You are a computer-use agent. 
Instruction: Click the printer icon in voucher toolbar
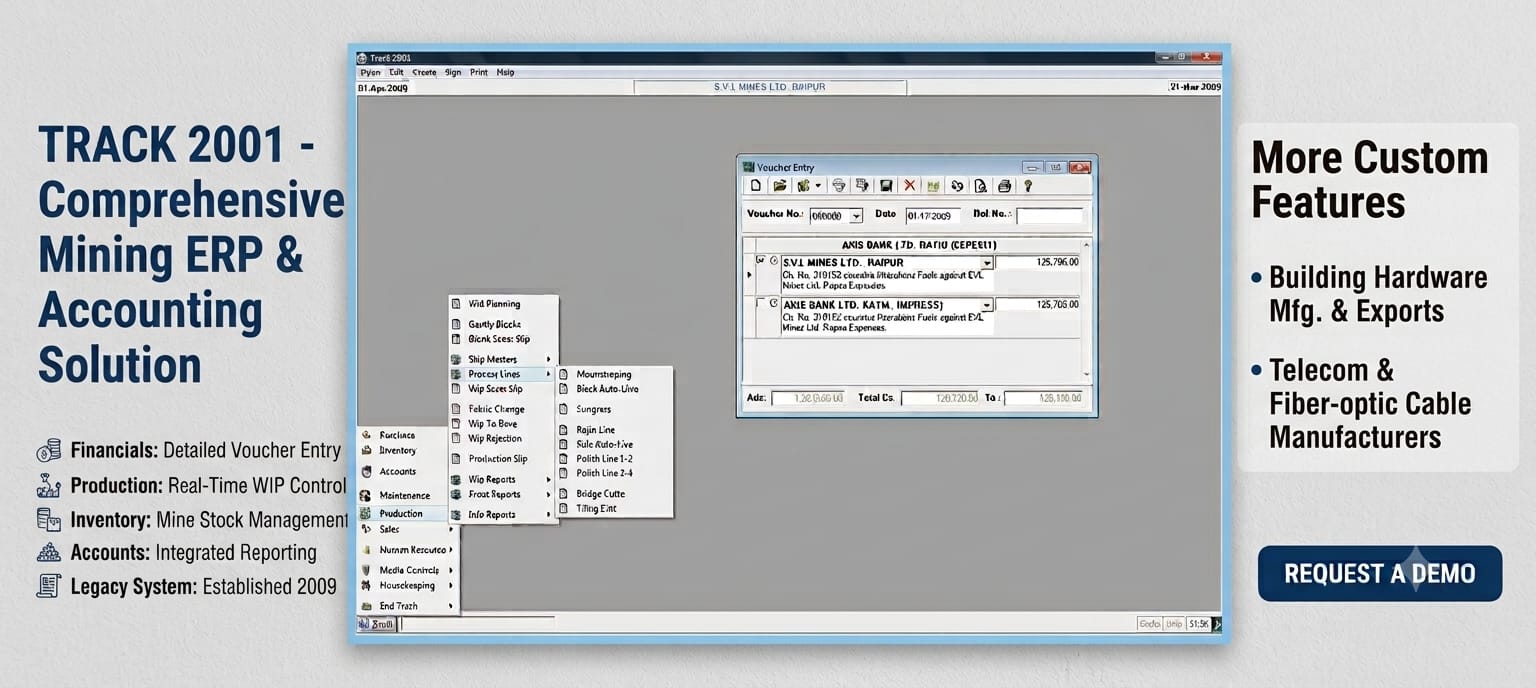pyautogui.click(x=1004, y=185)
